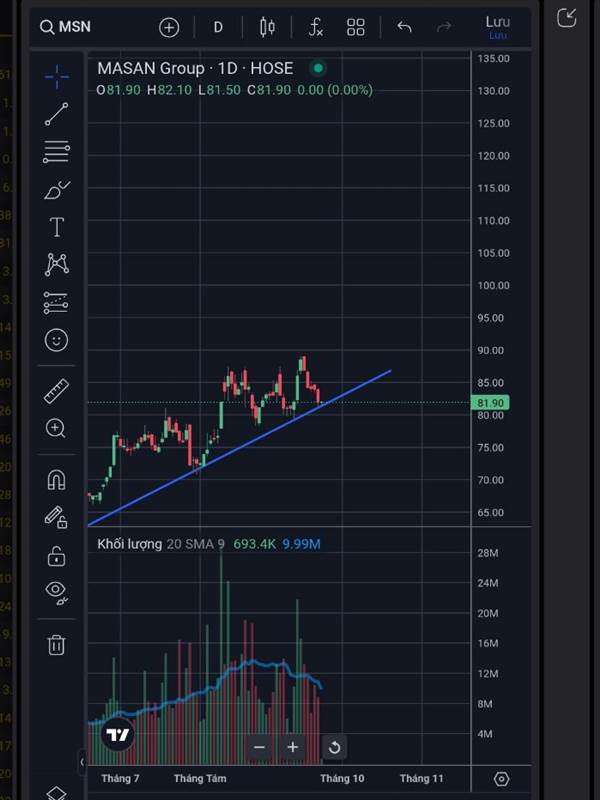Click the collapse arrow icon at top right
Image resolution: width=600 pixels, height=800 pixels.
tap(566, 18)
